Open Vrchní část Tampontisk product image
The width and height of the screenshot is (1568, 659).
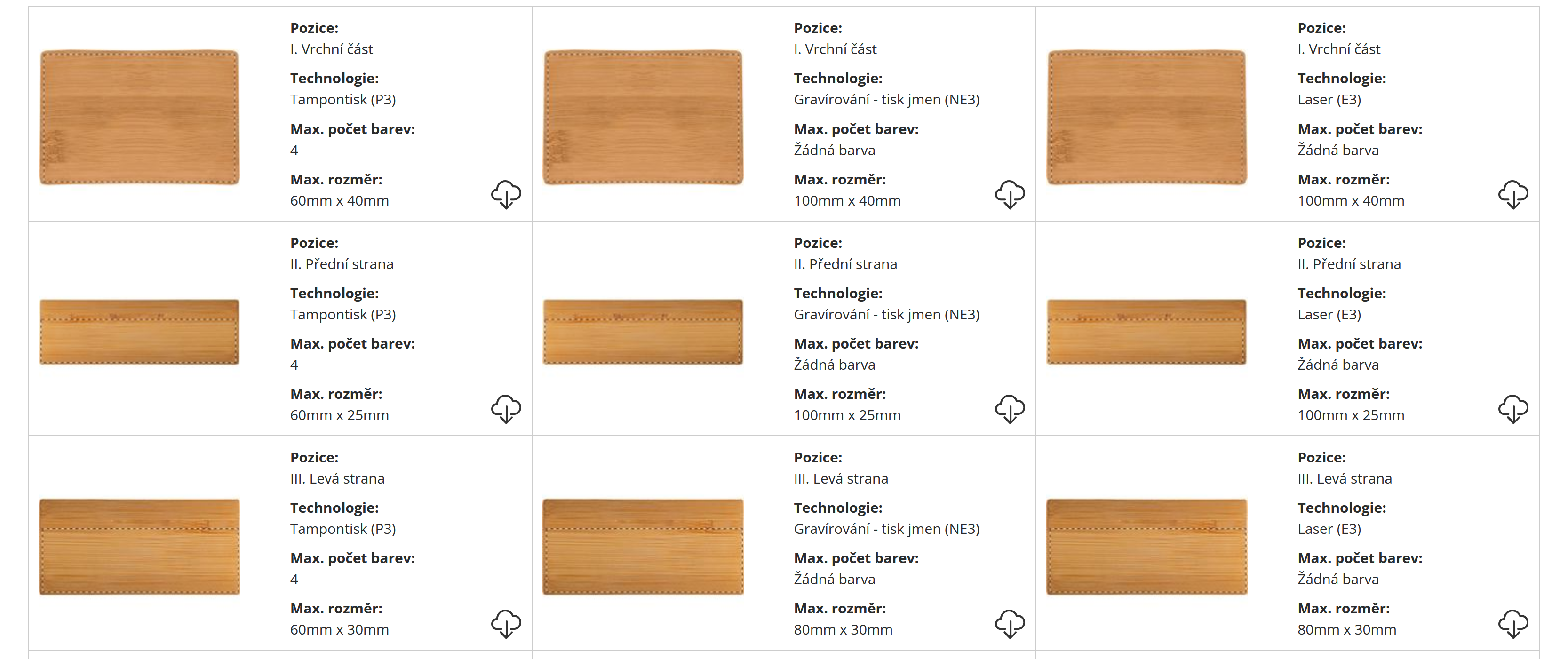click(x=139, y=117)
